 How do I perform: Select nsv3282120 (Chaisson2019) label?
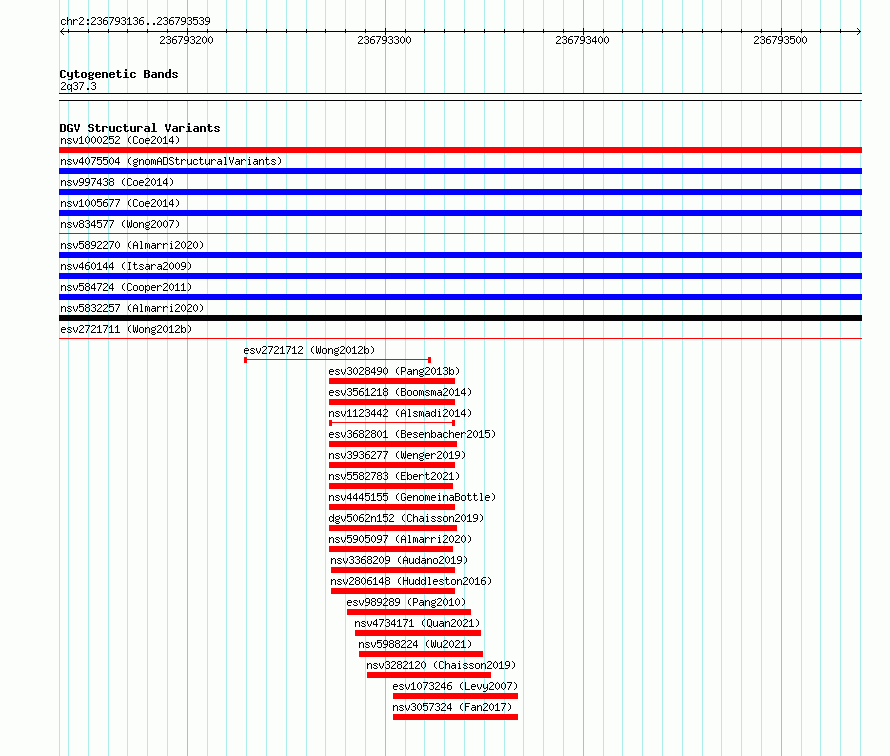[x=441, y=665]
